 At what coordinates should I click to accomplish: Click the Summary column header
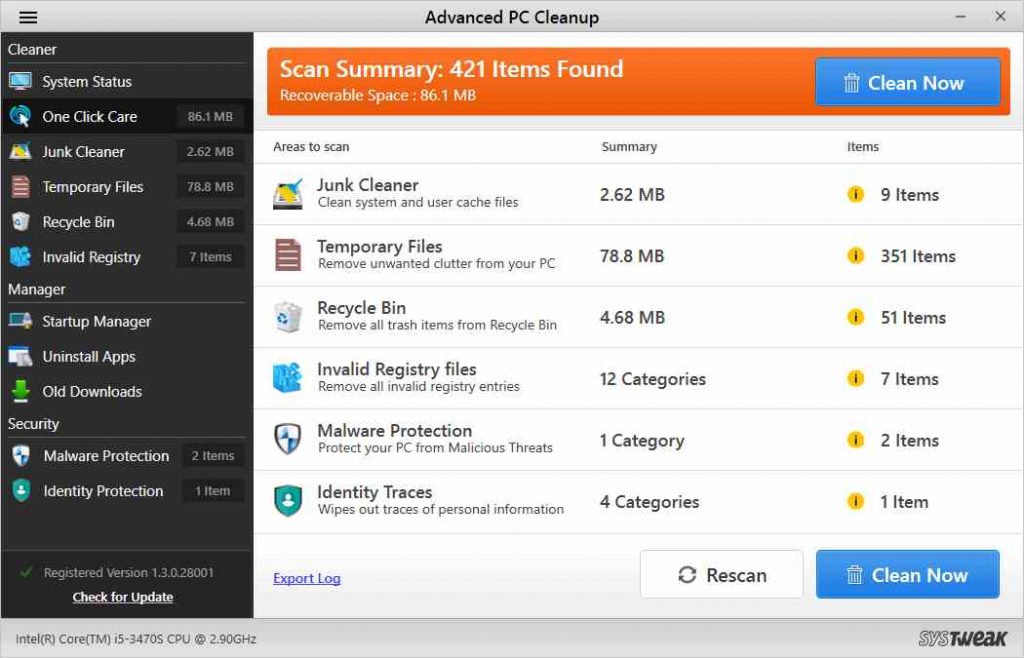[x=629, y=147]
